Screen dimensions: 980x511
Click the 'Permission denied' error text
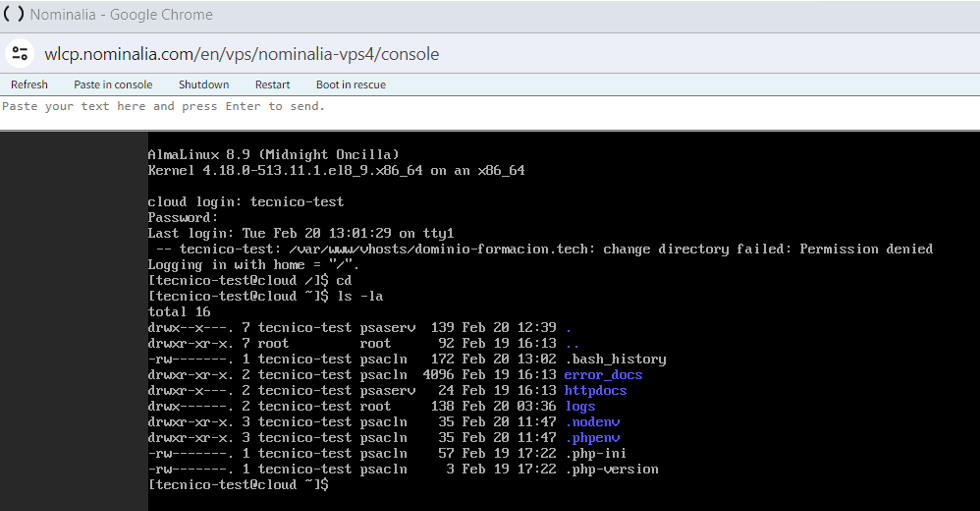point(866,249)
